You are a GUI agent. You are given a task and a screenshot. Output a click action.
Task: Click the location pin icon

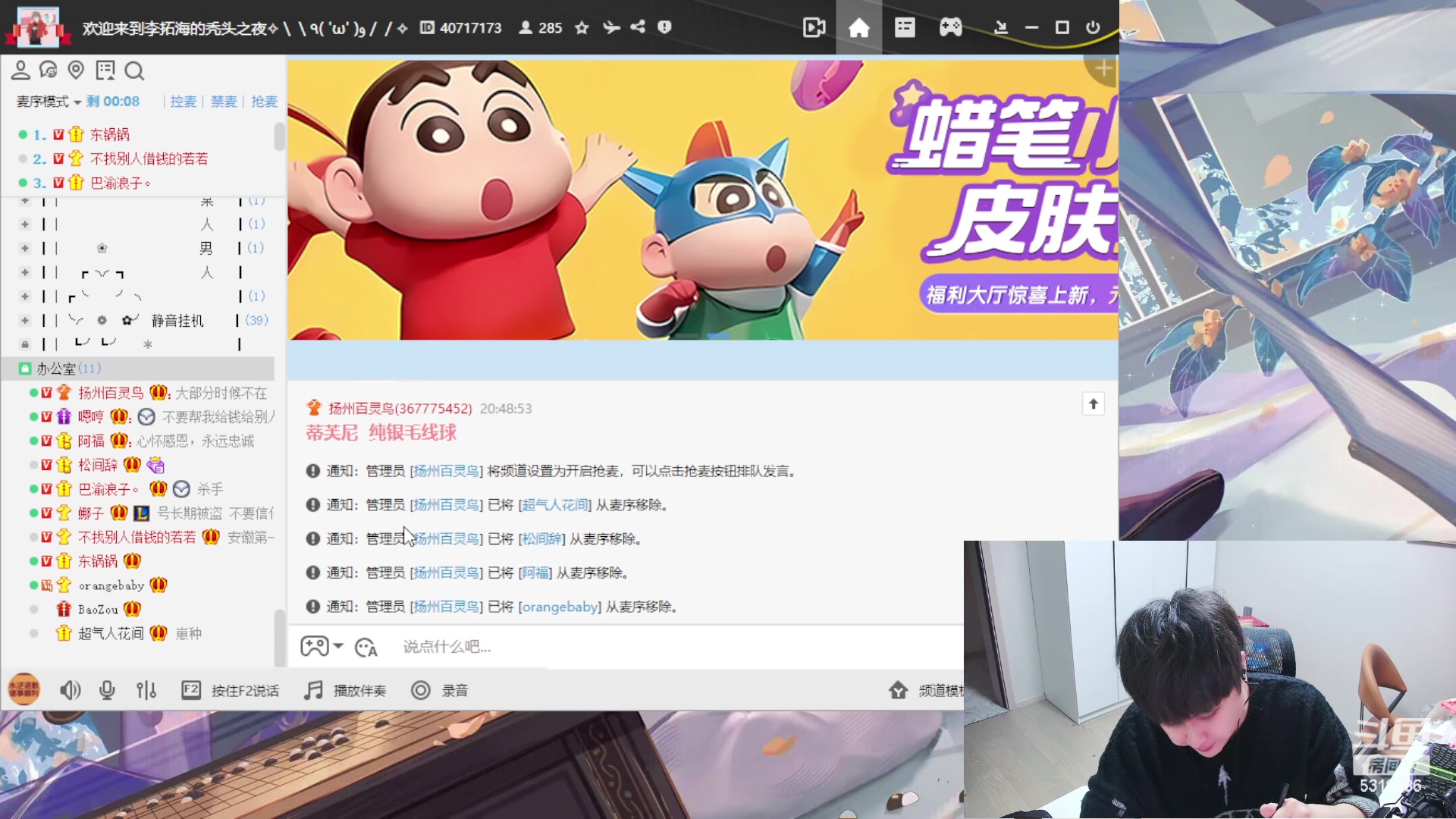click(76, 71)
